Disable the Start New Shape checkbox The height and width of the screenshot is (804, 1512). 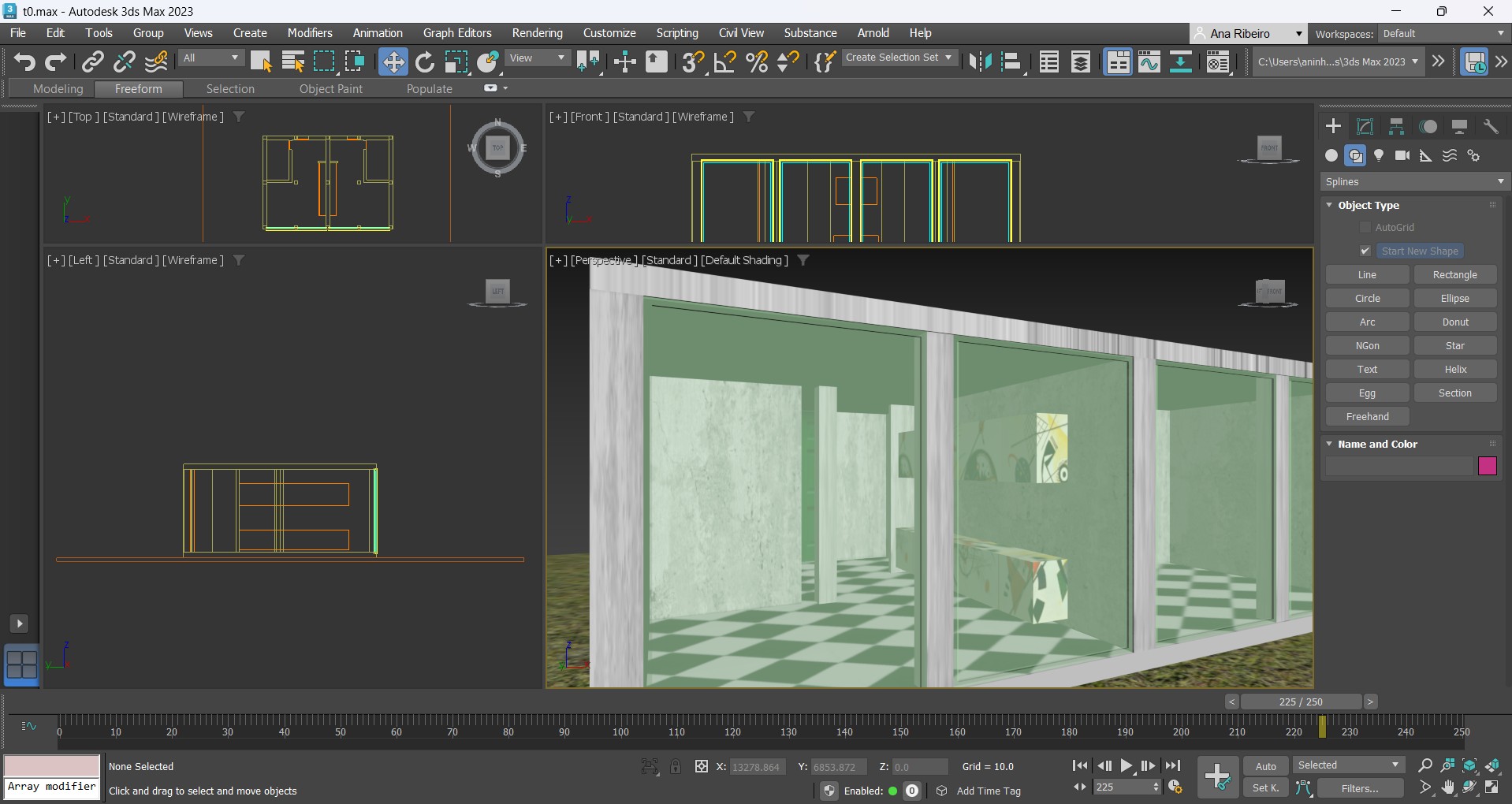coord(1365,251)
